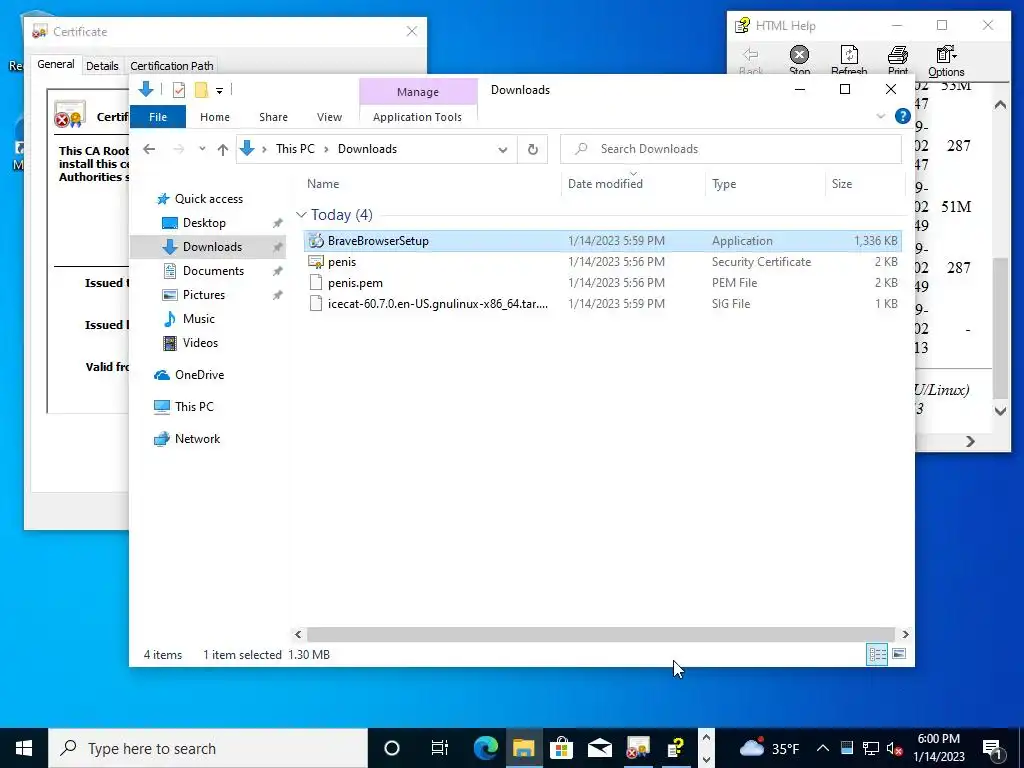
Task: Select This PC in navigation pane
Action: pos(194,407)
